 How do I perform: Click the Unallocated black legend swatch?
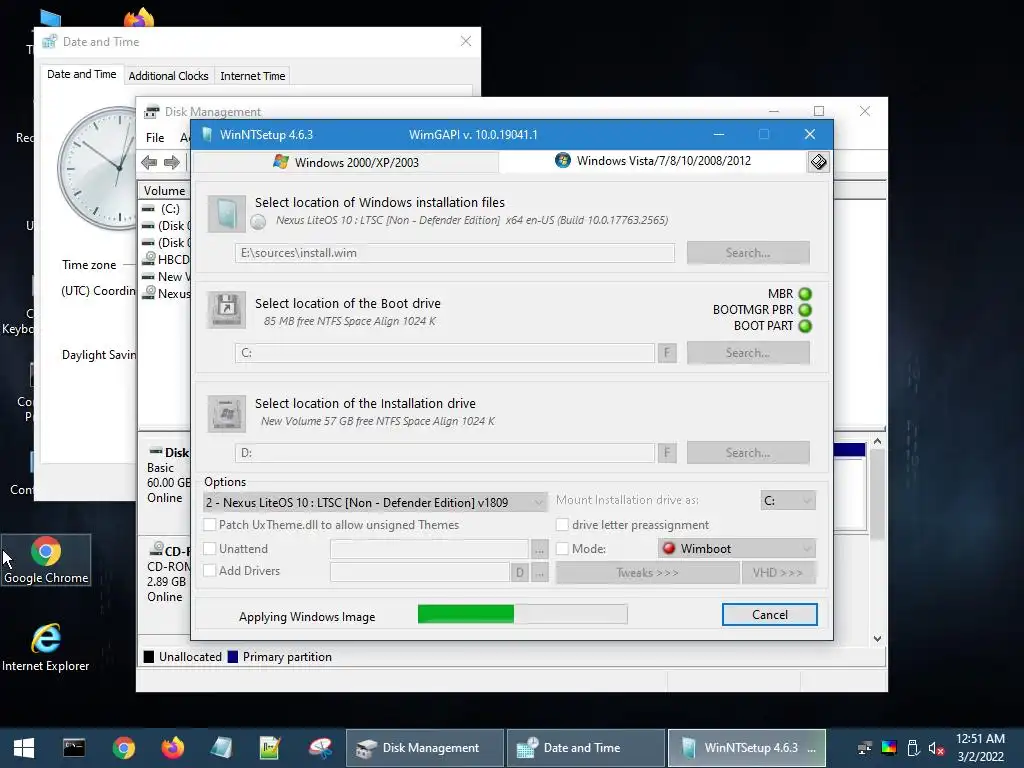(x=149, y=657)
